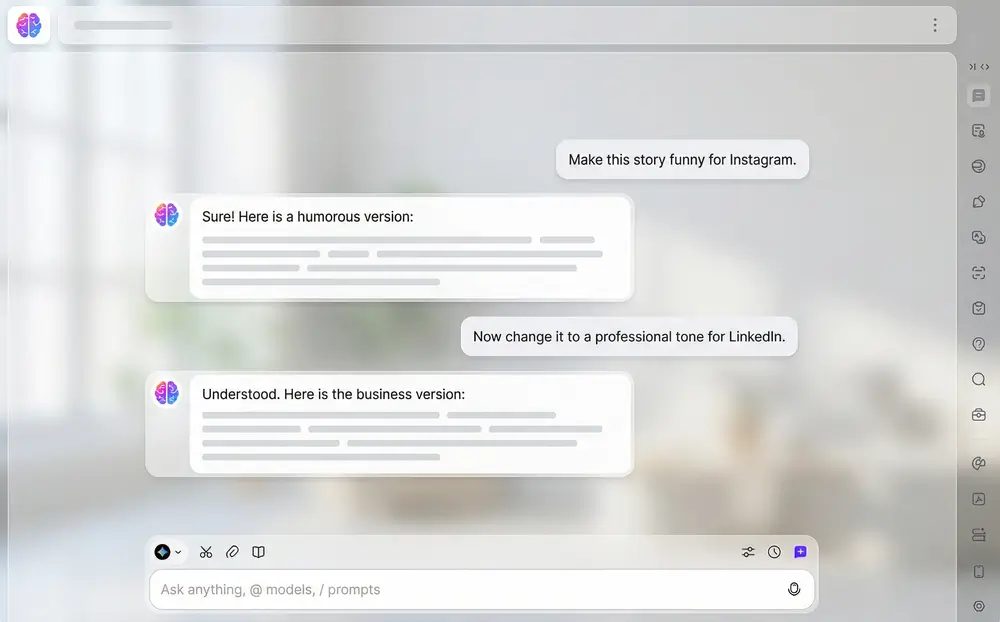Click the brain avatar beside the business version reply
Image resolution: width=1000 pixels, height=622 pixels.
coord(166,392)
